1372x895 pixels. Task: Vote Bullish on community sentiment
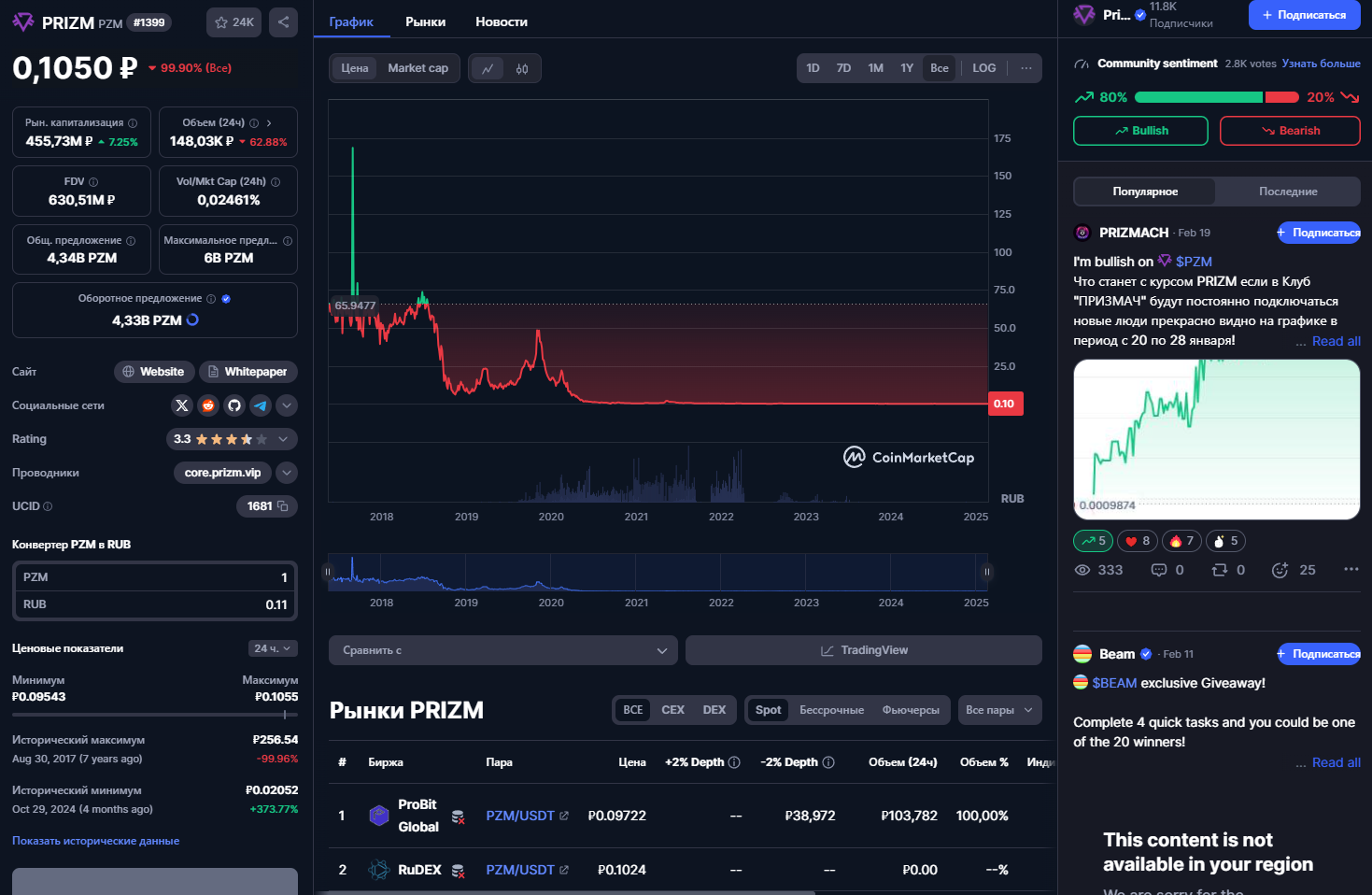coord(1140,131)
